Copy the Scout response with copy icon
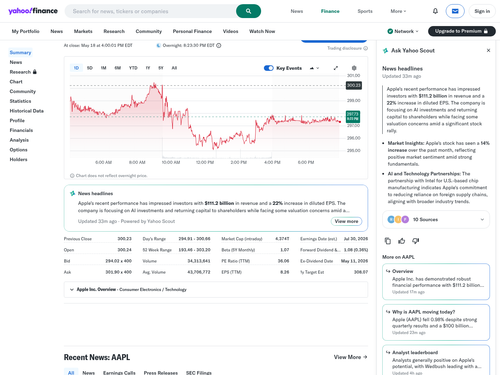Image resolution: width=500 pixels, height=375 pixels. (x=388, y=241)
